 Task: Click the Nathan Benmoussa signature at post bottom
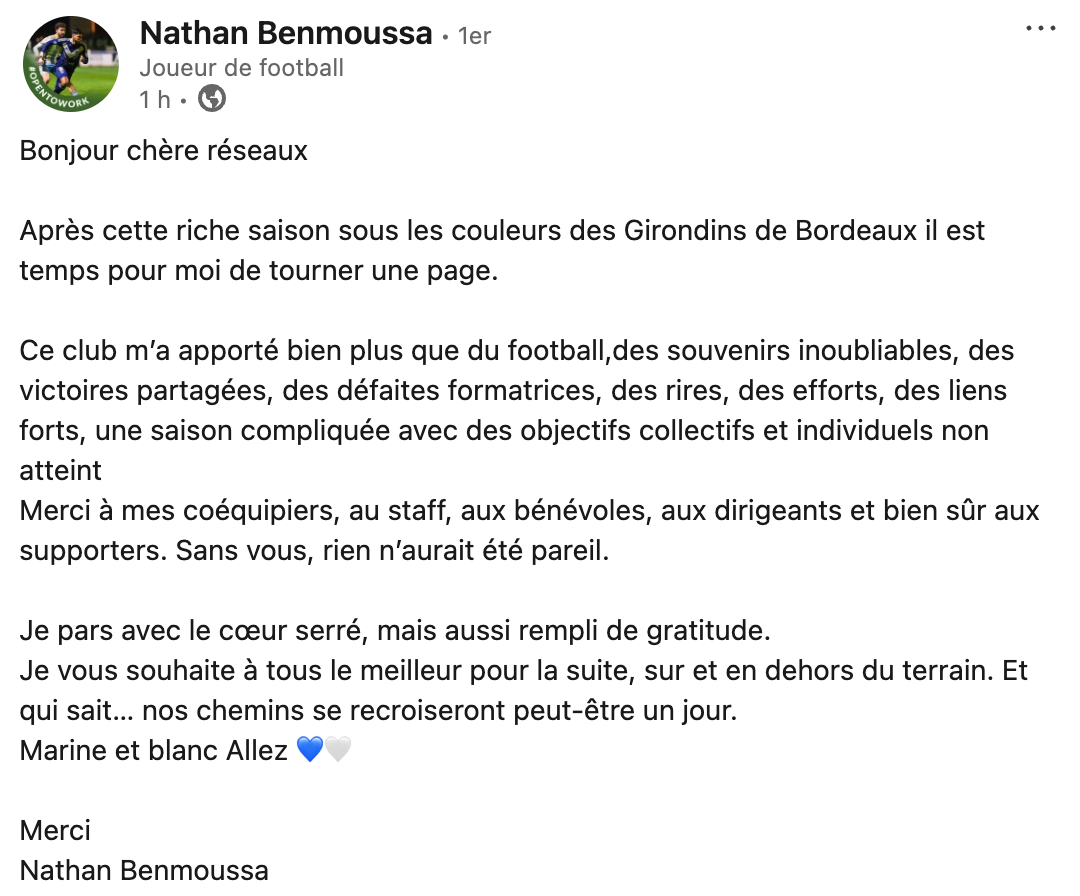pos(144,870)
